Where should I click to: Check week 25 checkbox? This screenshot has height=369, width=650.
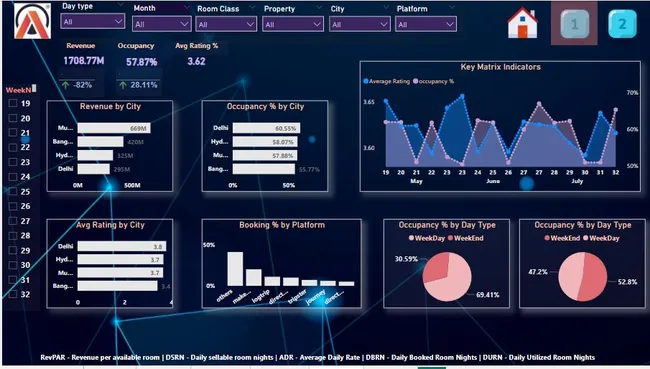tap(13, 192)
